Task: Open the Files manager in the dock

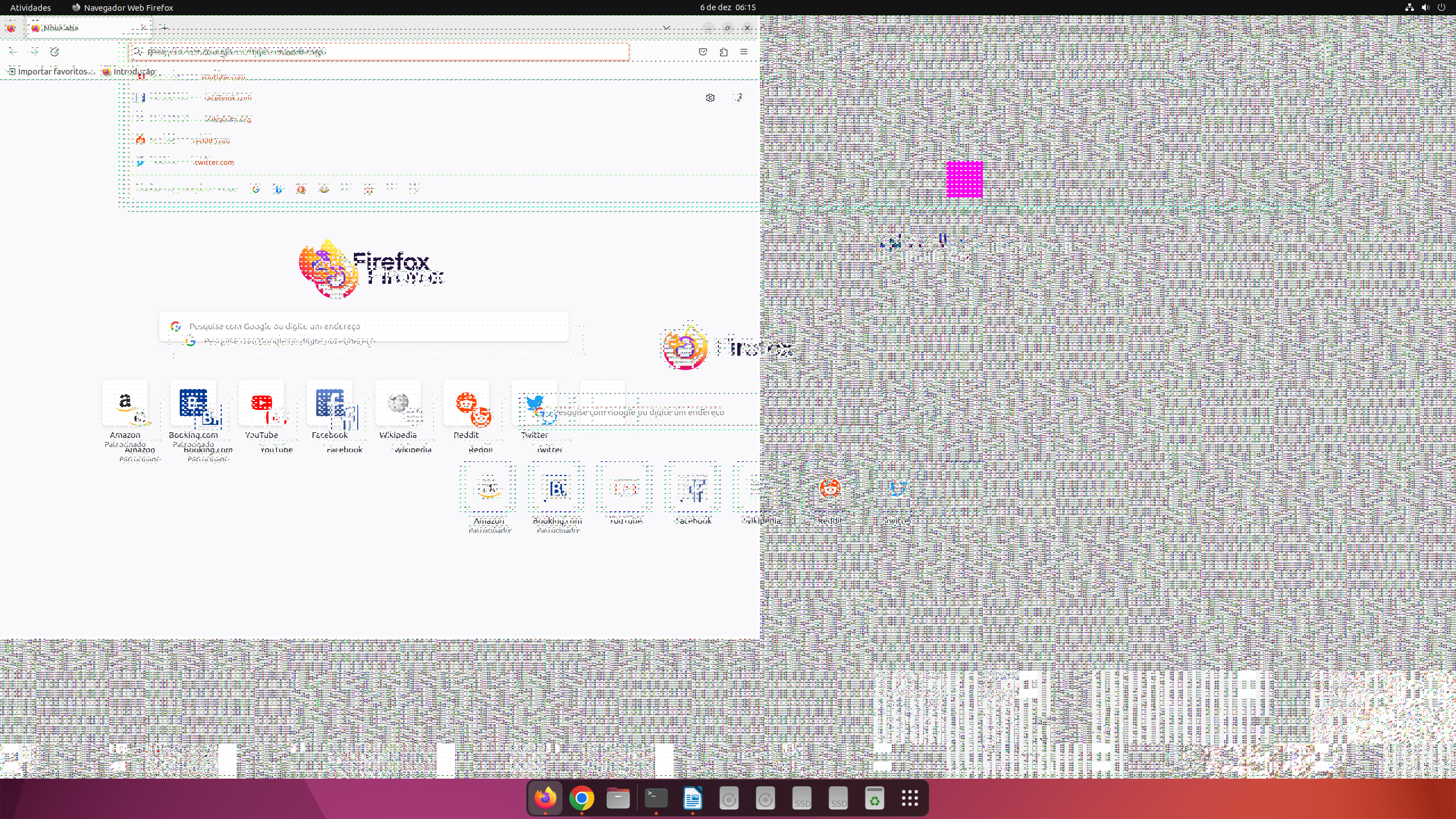Action: (618, 799)
